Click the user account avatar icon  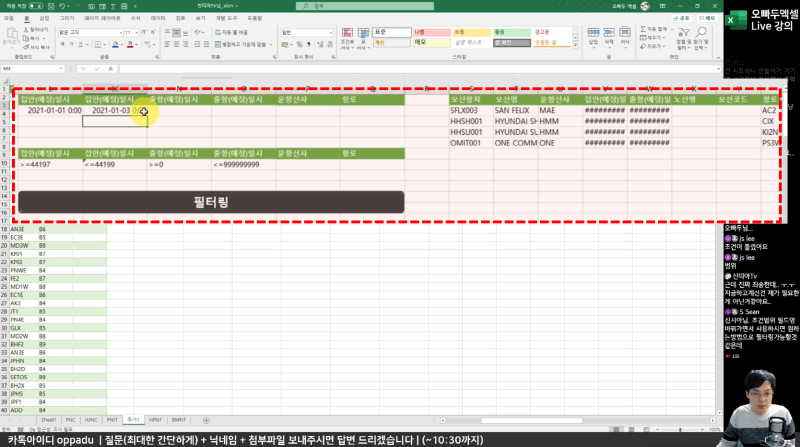coord(645,6)
